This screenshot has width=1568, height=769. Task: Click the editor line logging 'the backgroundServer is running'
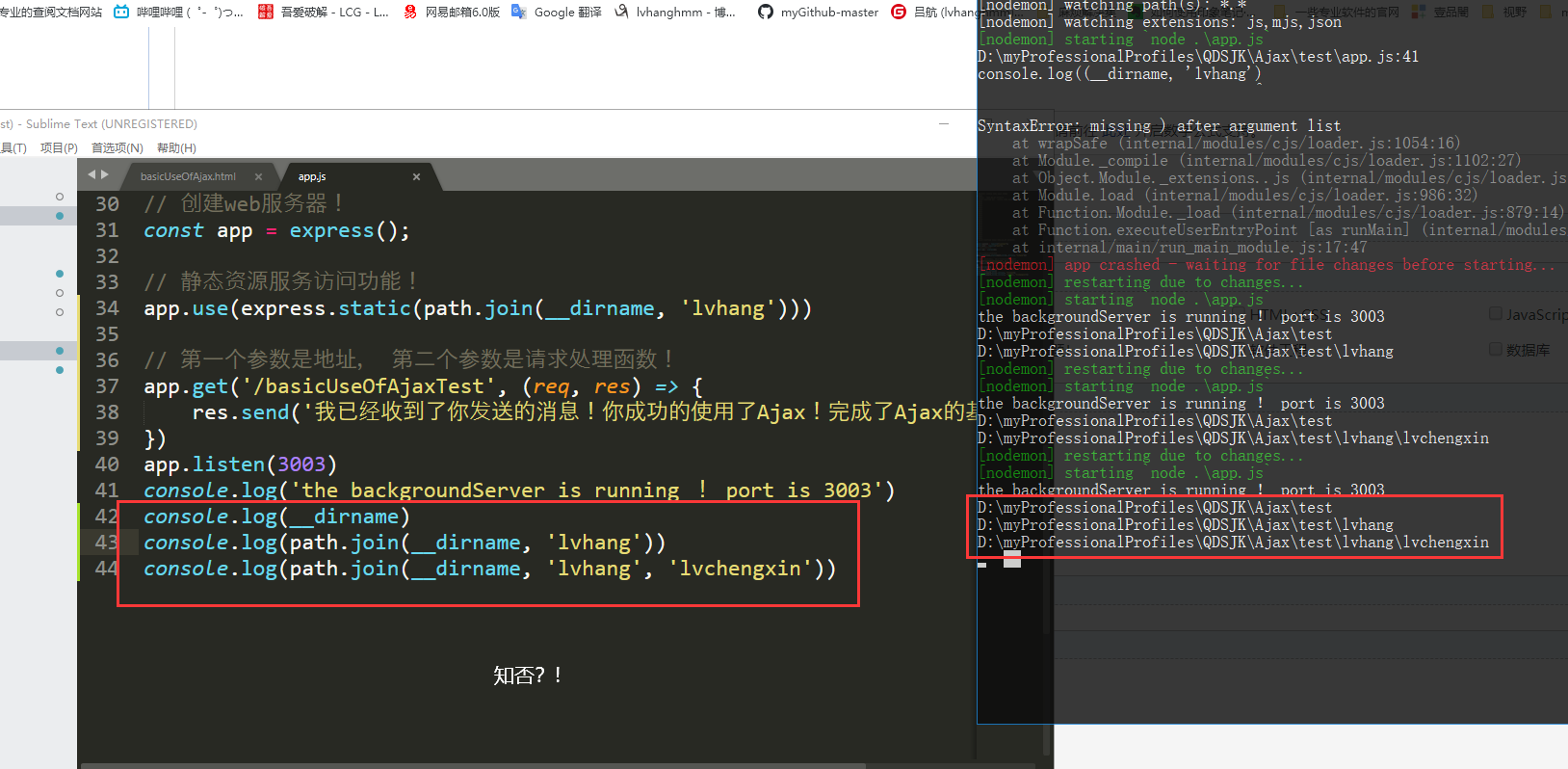coord(519,491)
